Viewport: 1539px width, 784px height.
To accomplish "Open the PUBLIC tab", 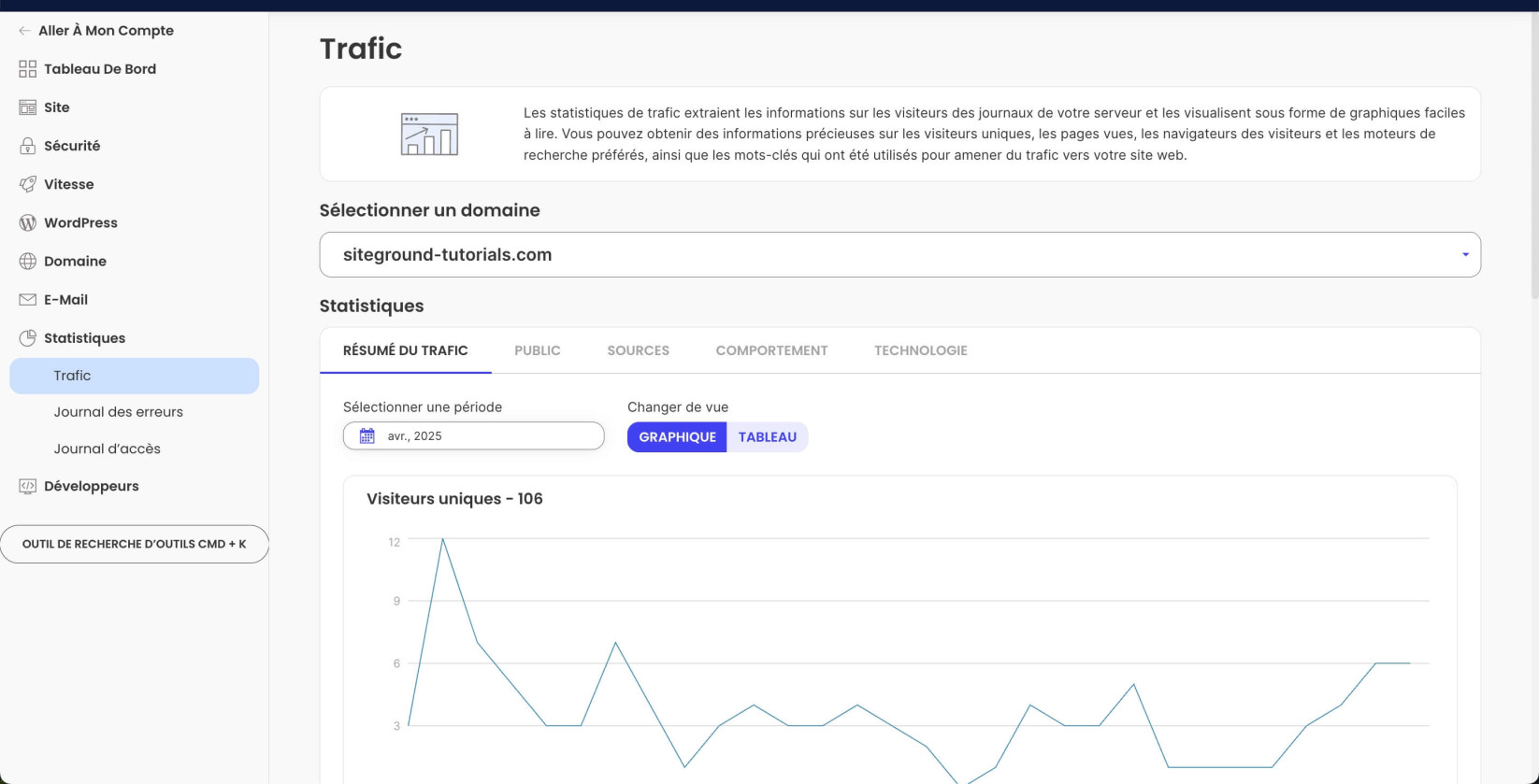I will coord(538,350).
